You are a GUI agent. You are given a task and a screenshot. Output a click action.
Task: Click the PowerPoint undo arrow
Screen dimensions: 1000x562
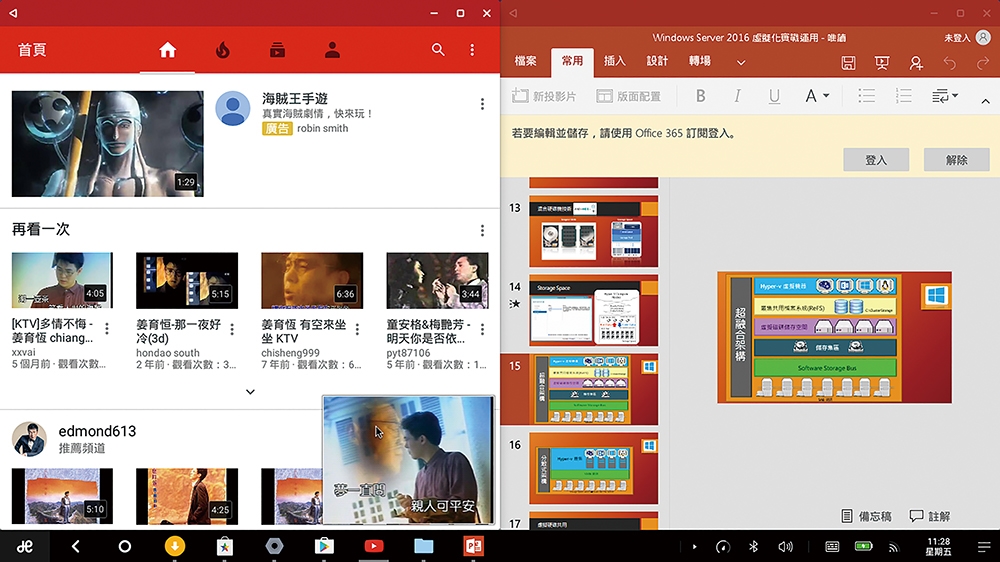click(950, 63)
